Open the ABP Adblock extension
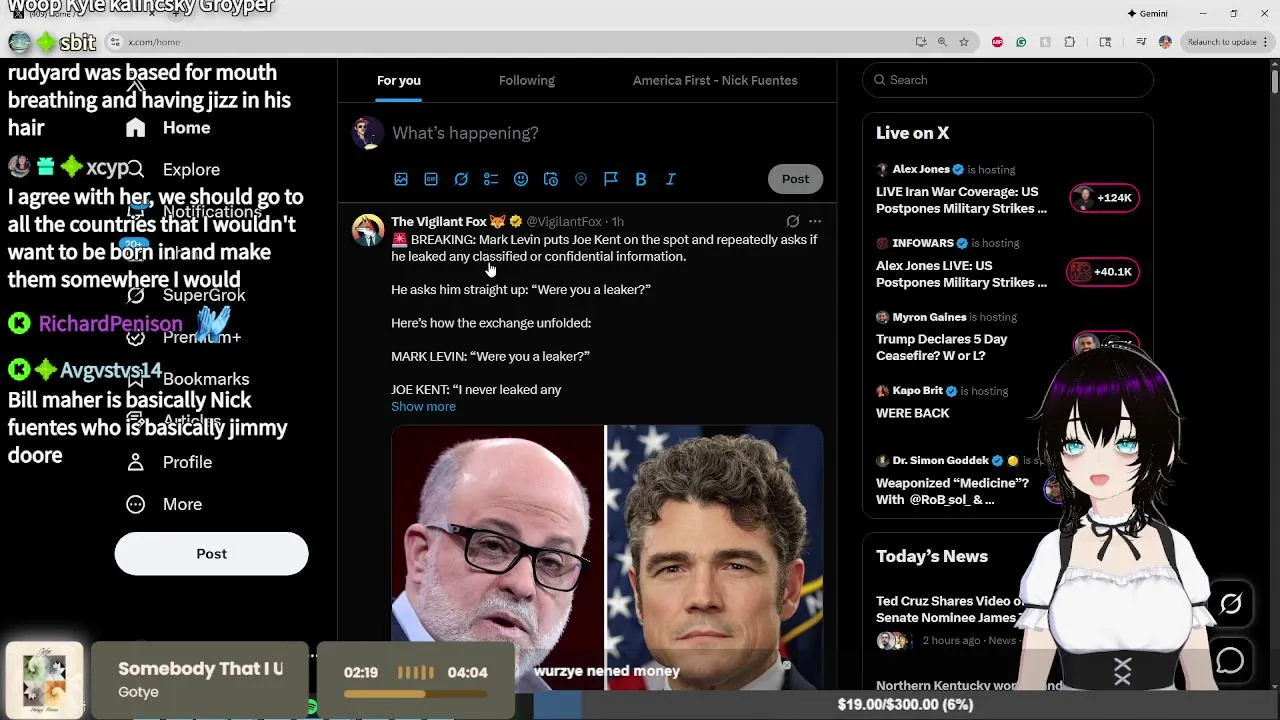Image resolution: width=1280 pixels, height=720 pixels. coord(997,42)
